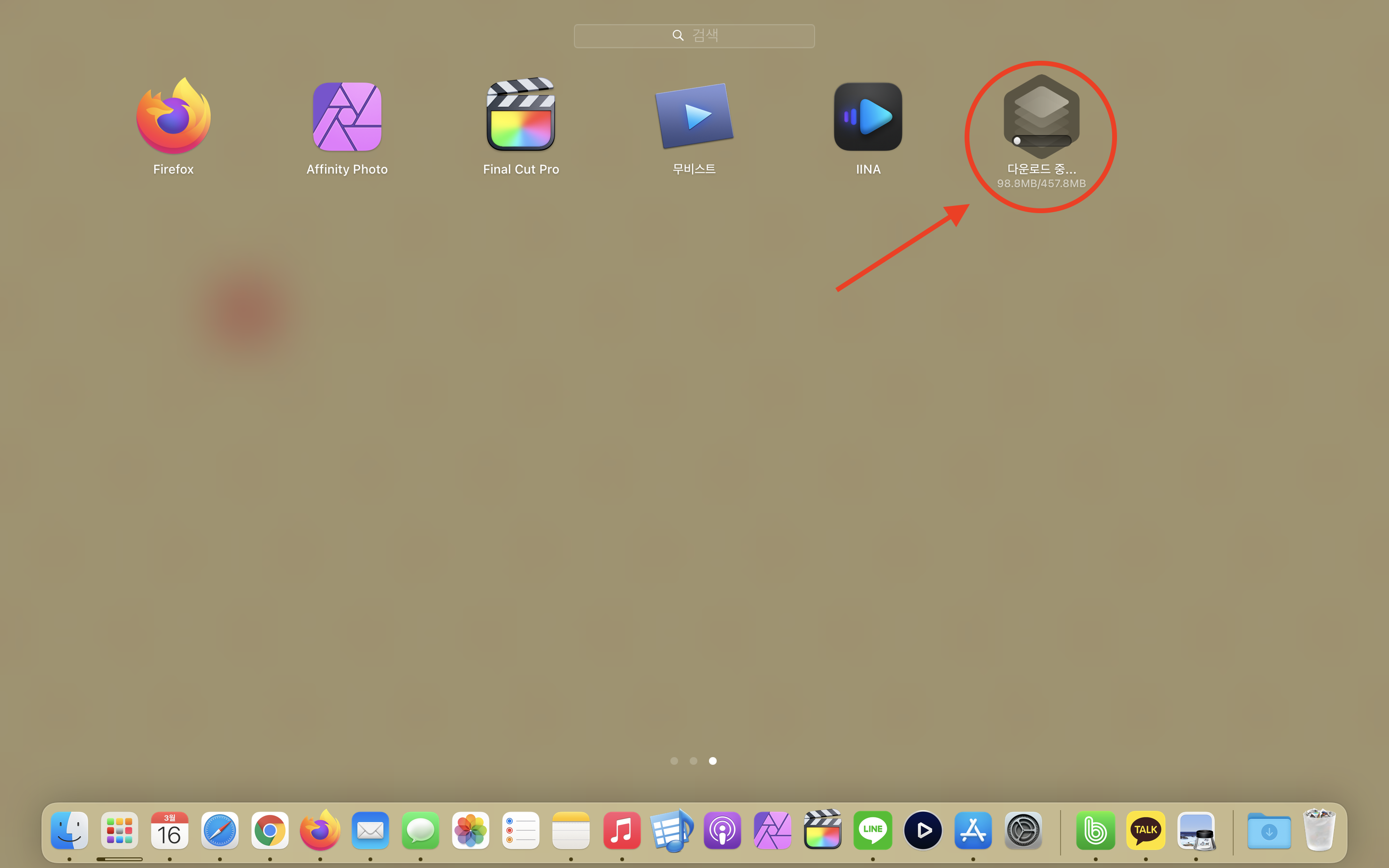Open the LINE app in Dock

click(872, 830)
